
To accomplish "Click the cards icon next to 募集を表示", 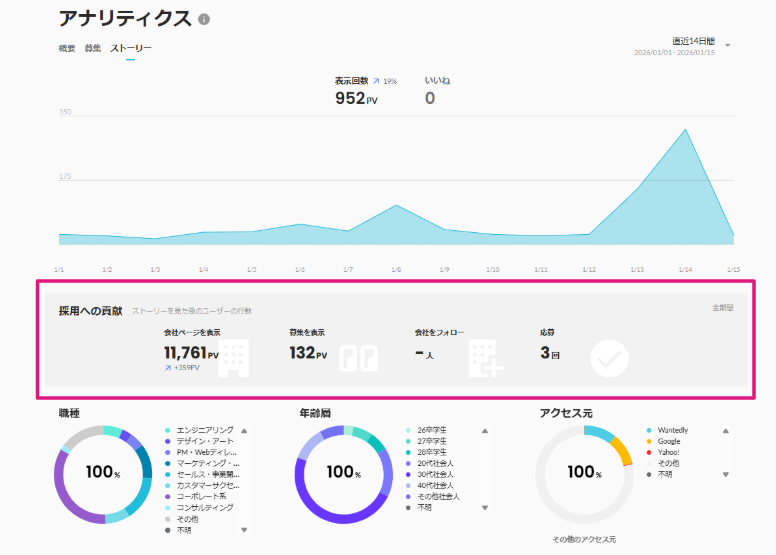I will 358,358.
